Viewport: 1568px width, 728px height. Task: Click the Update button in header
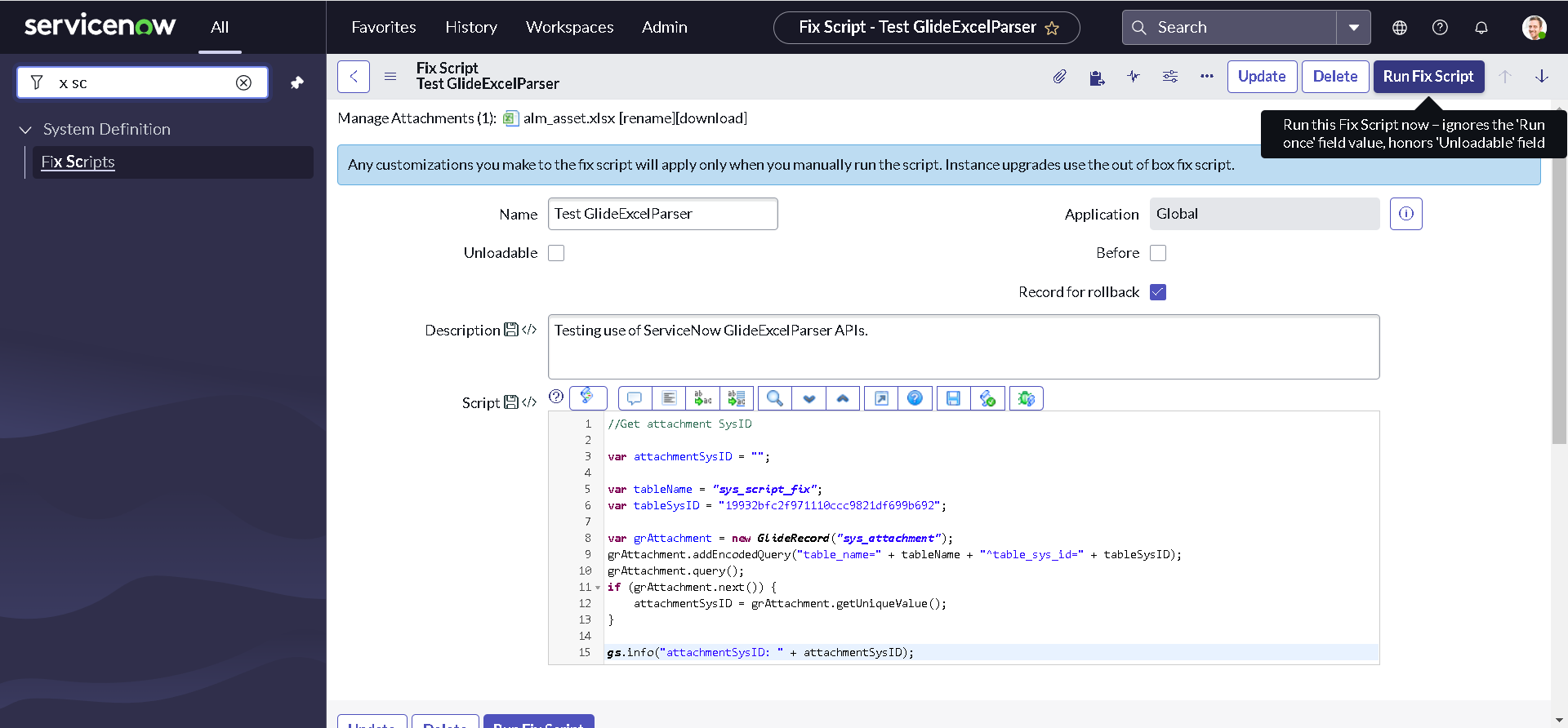point(1262,77)
